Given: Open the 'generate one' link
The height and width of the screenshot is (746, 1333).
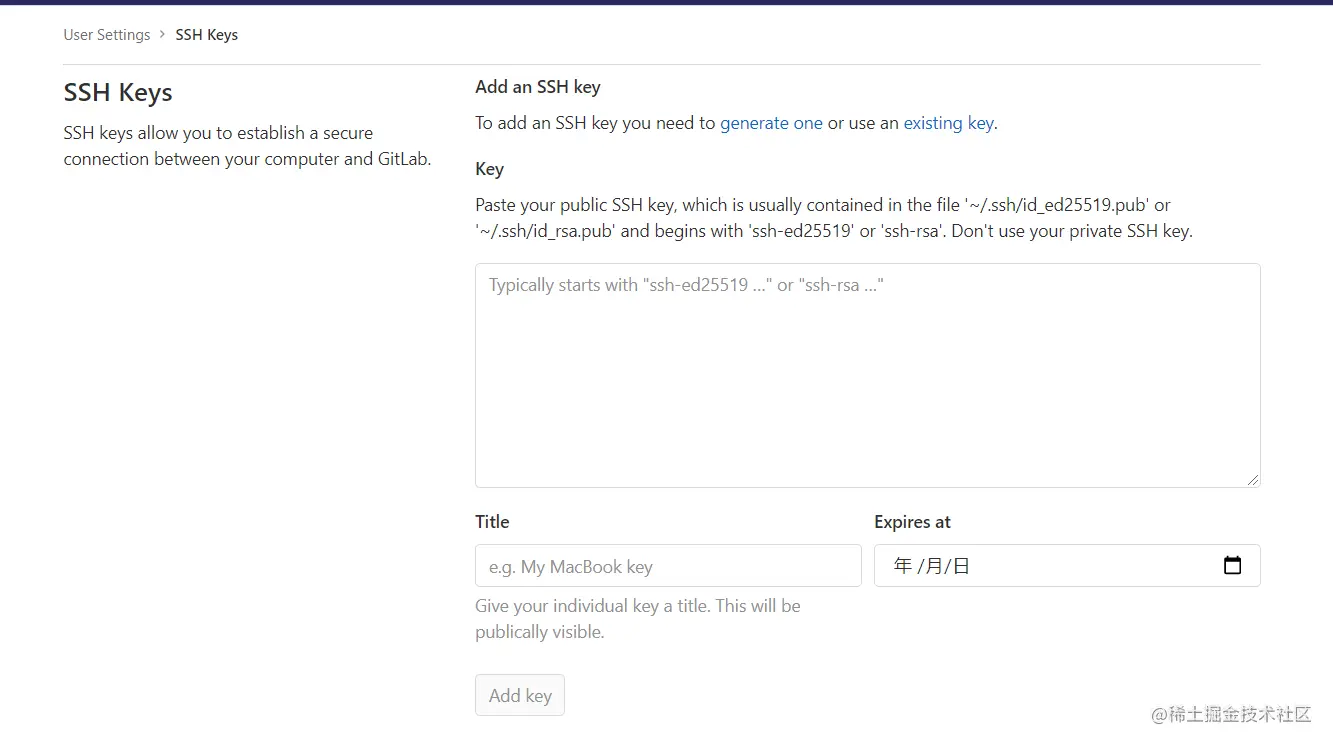Looking at the screenshot, I should pos(771,123).
